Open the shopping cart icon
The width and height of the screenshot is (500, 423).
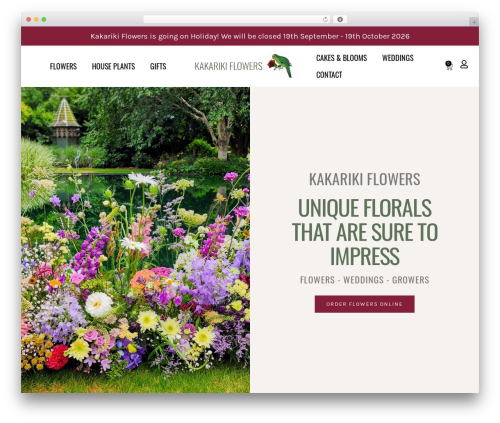pyautogui.click(x=449, y=65)
